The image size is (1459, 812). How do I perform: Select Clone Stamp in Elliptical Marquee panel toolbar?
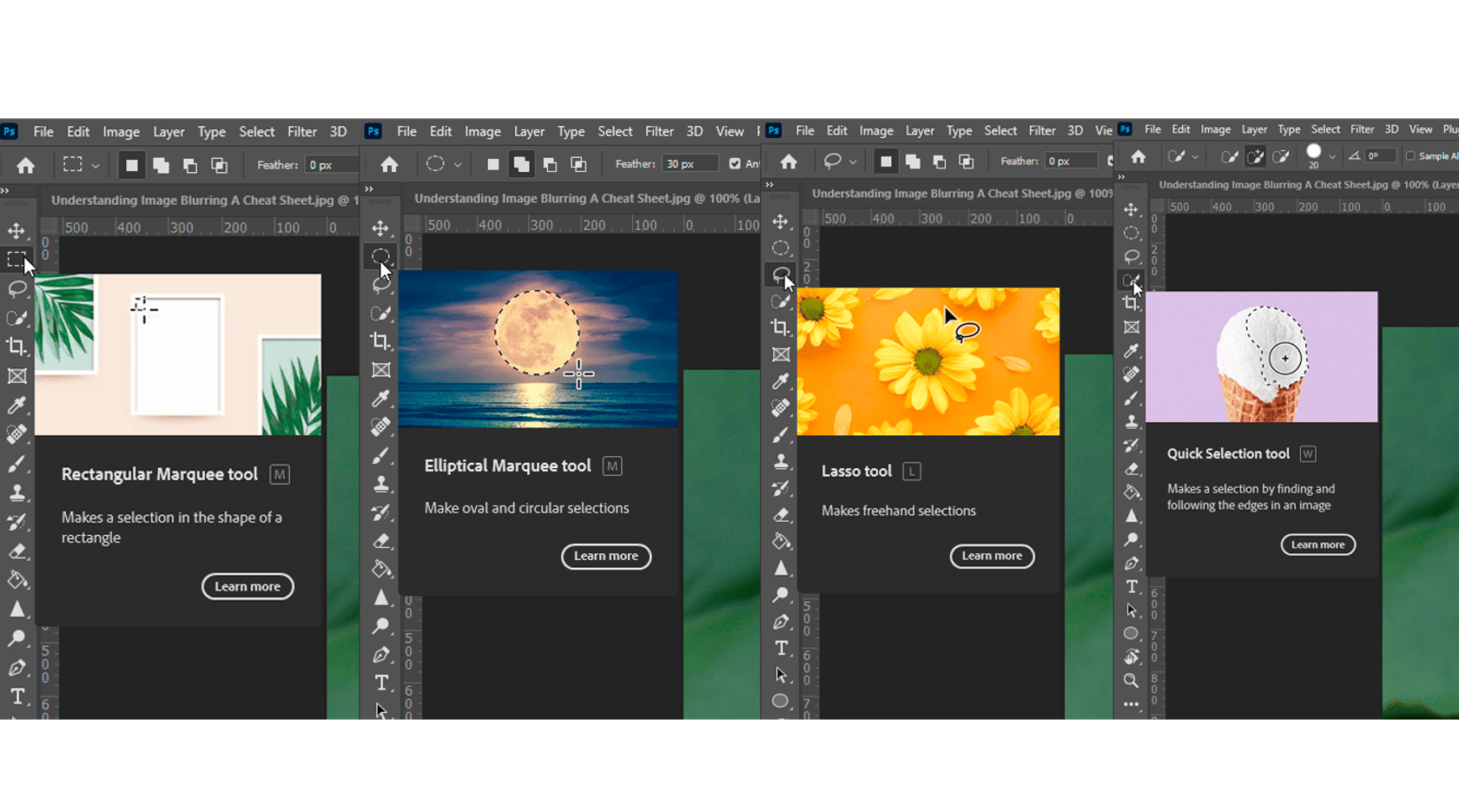tap(380, 484)
